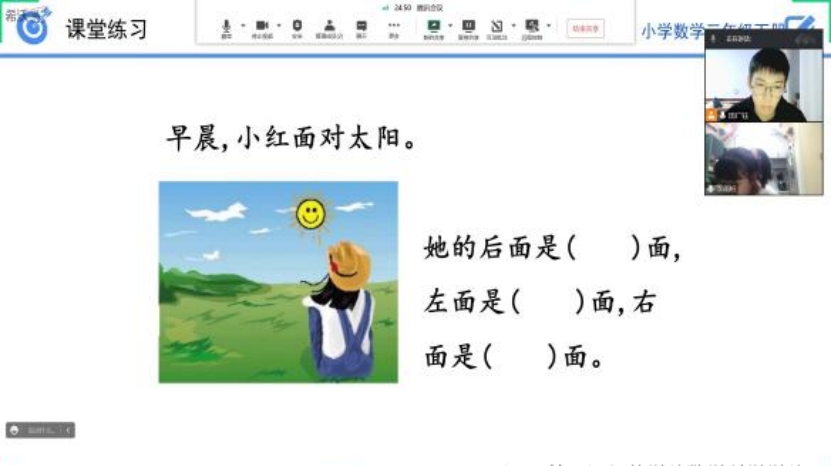831x466 pixels.
Task: Click the security shield icon
Action: coord(297,26)
